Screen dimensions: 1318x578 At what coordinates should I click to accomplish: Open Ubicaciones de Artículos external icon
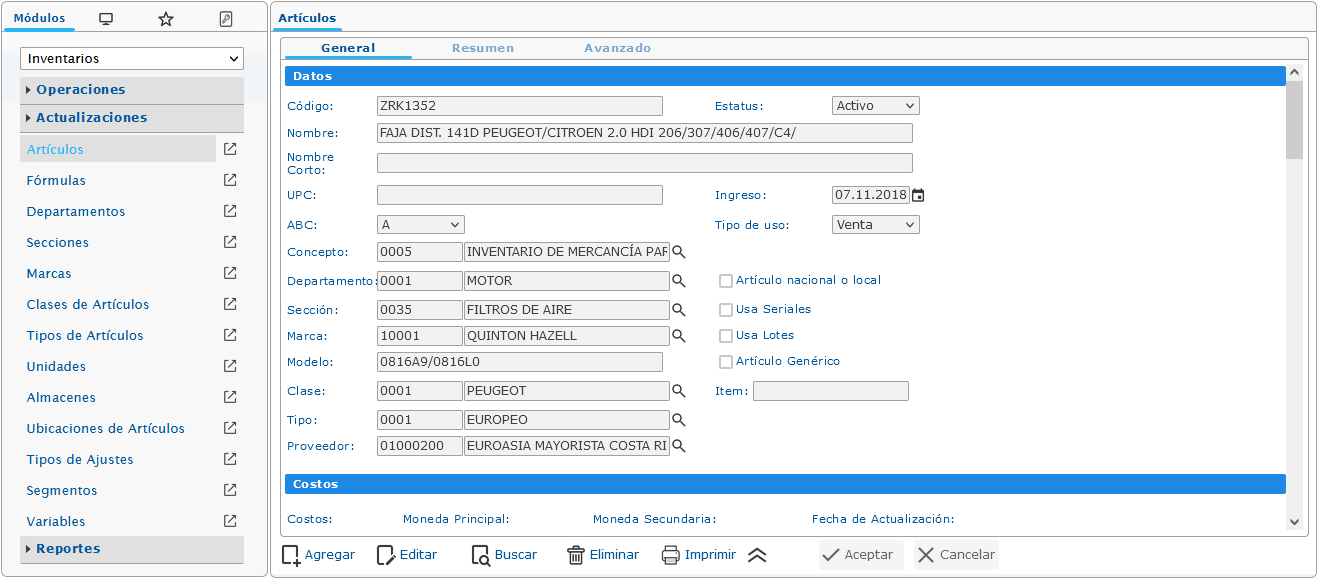[230, 428]
